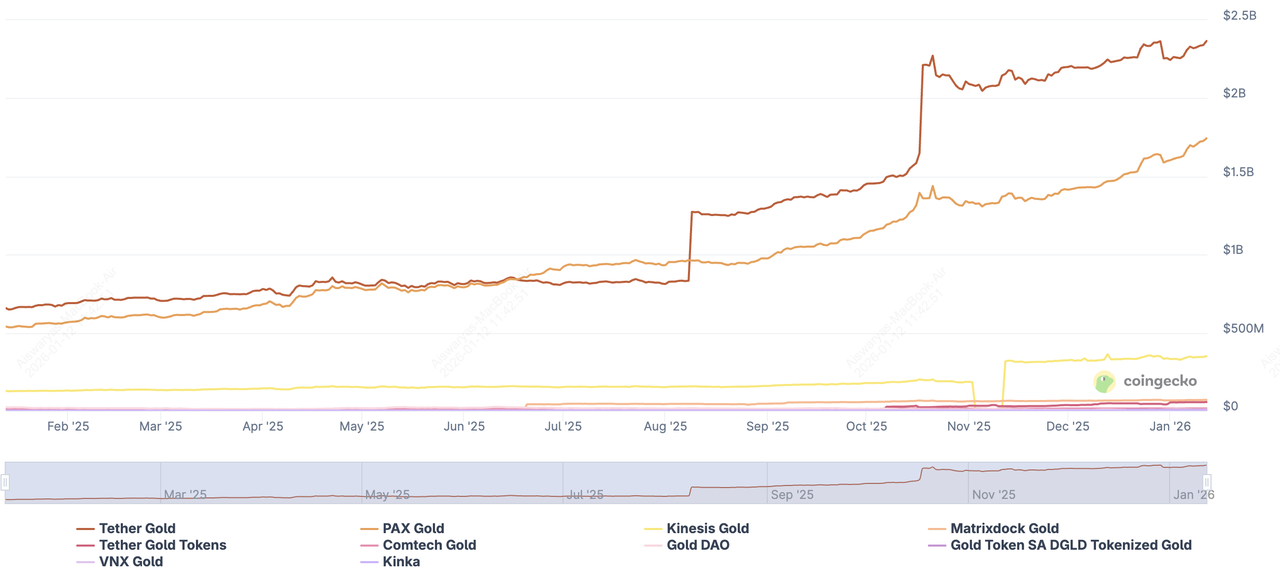Click Jan '26 label in range navigator
The width and height of the screenshot is (1280, 572).
[1193, 495]
